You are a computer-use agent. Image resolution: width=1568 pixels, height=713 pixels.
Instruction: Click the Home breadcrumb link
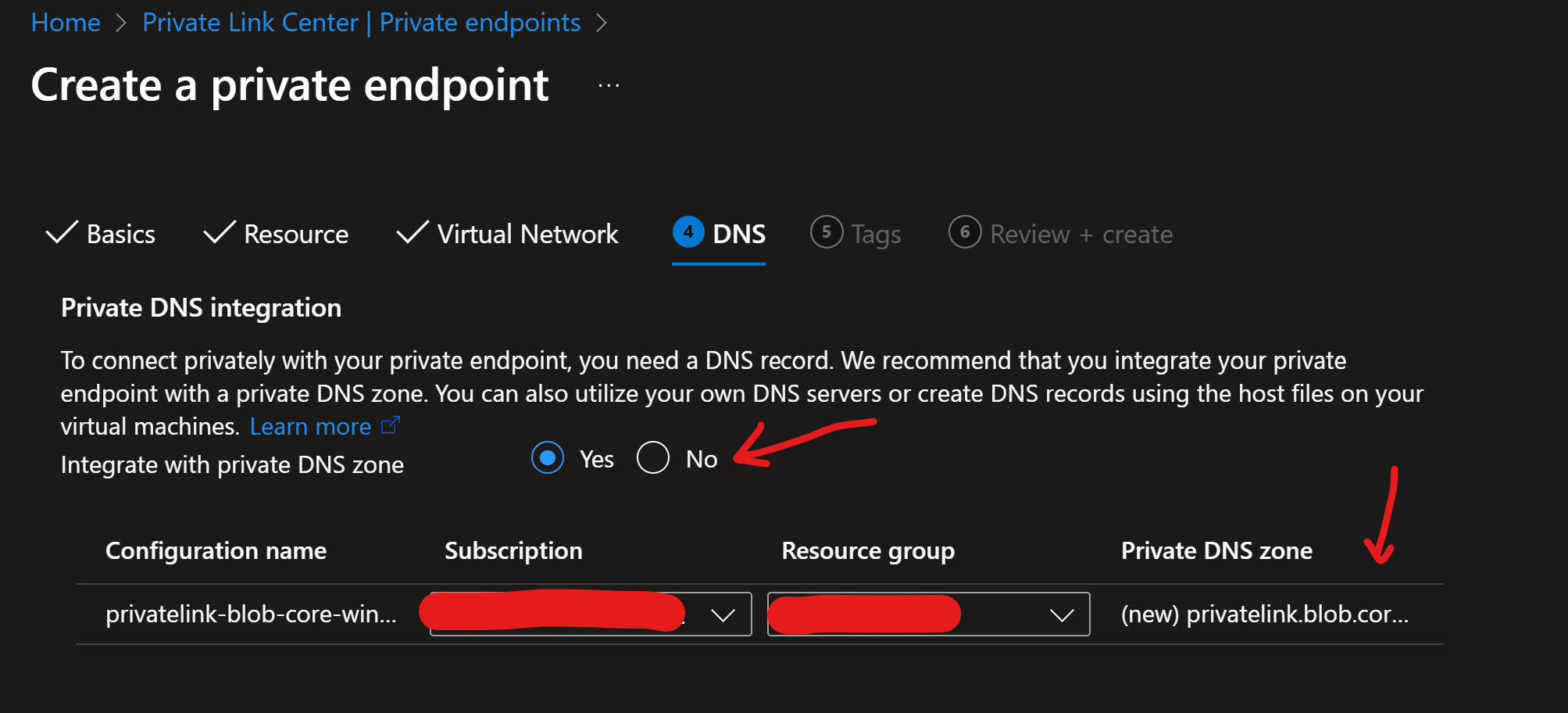pos(65,22)
